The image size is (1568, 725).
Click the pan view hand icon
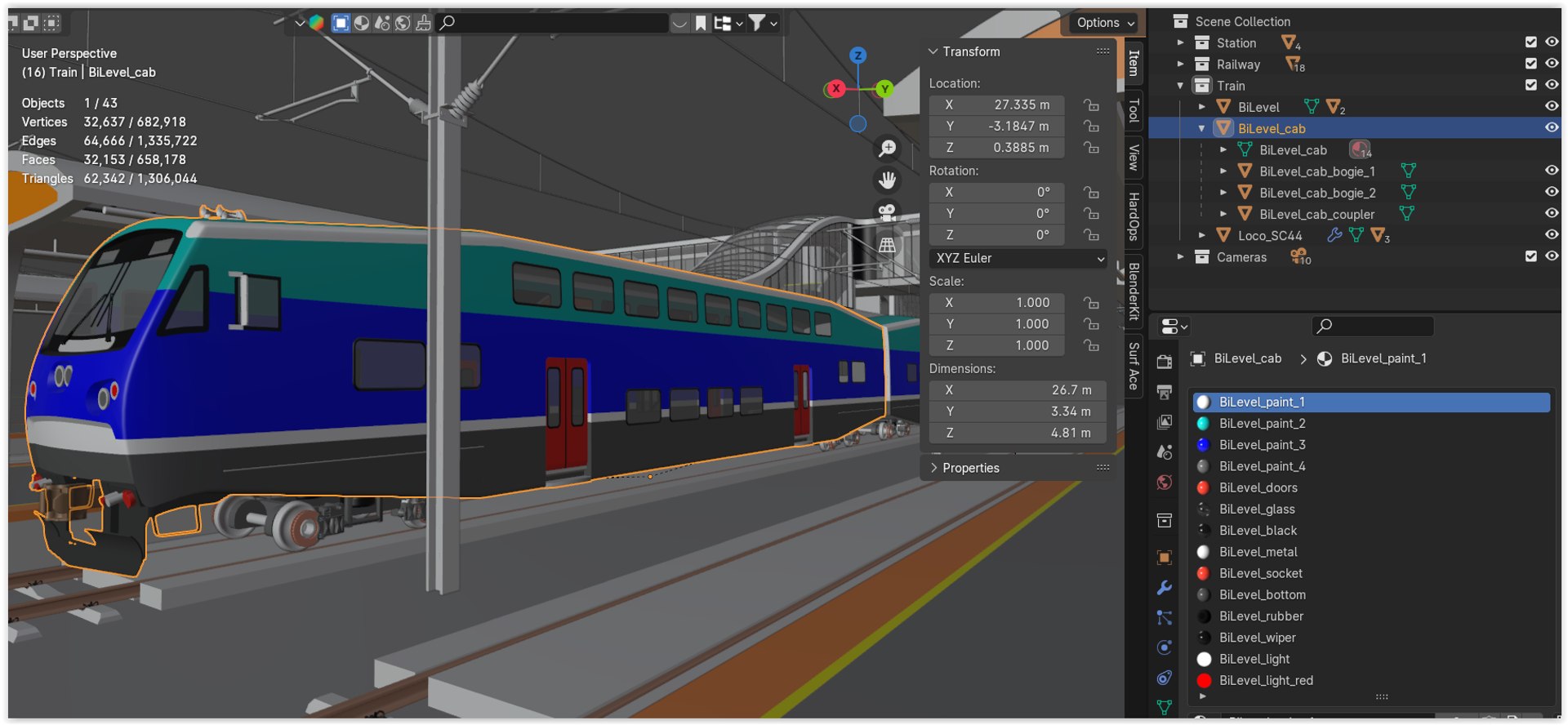[887, 180]
